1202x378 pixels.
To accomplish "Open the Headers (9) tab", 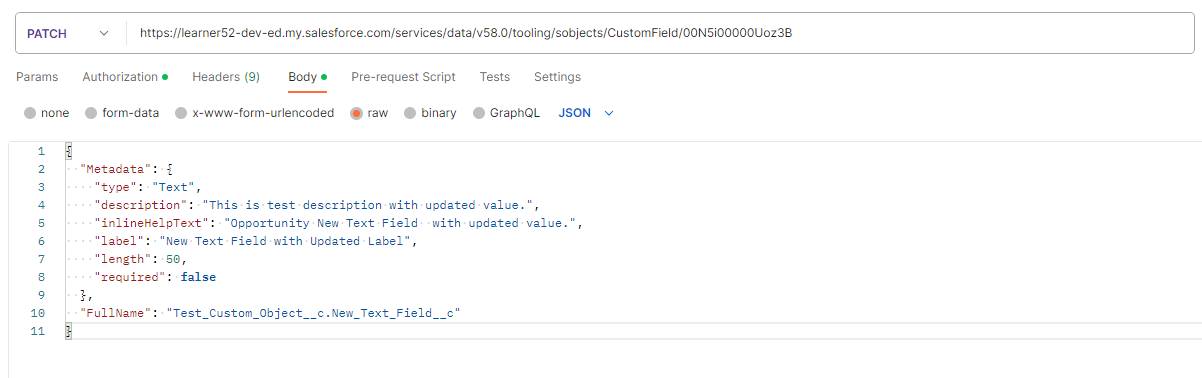I will point(226,77).
